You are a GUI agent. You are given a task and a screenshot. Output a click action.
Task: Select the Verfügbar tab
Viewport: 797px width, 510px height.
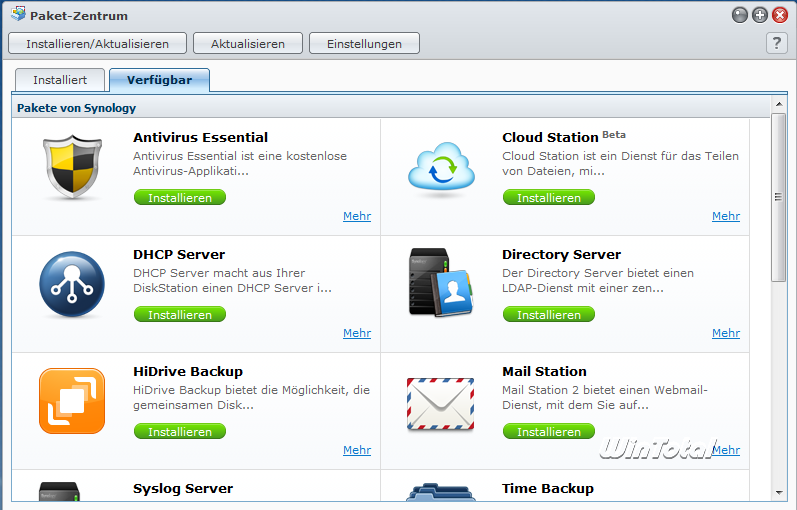pos(159,80)
